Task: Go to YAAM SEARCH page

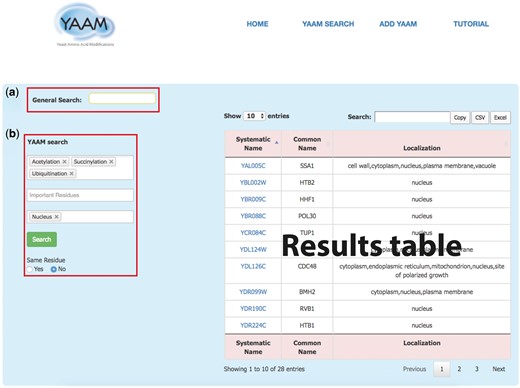Action: pos(328,24)
